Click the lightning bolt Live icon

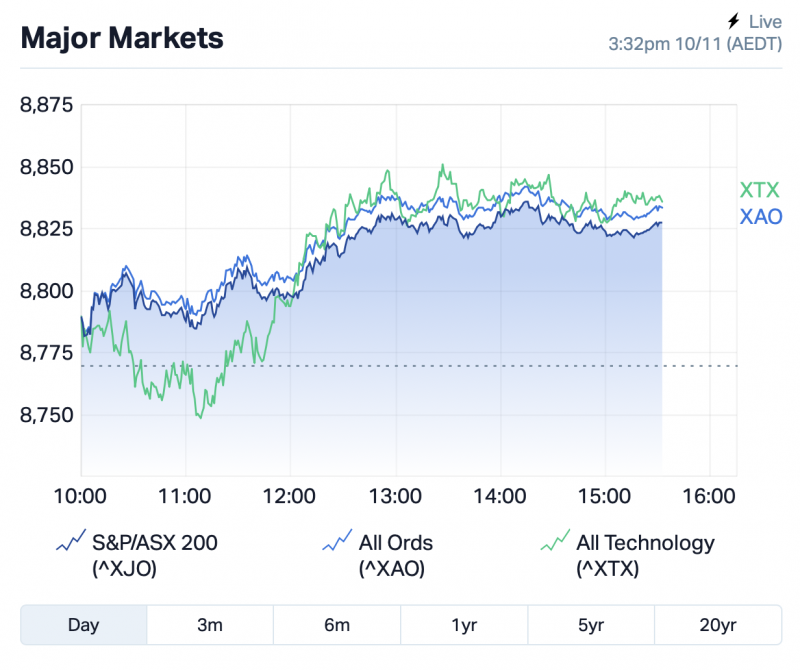point(735,21)
